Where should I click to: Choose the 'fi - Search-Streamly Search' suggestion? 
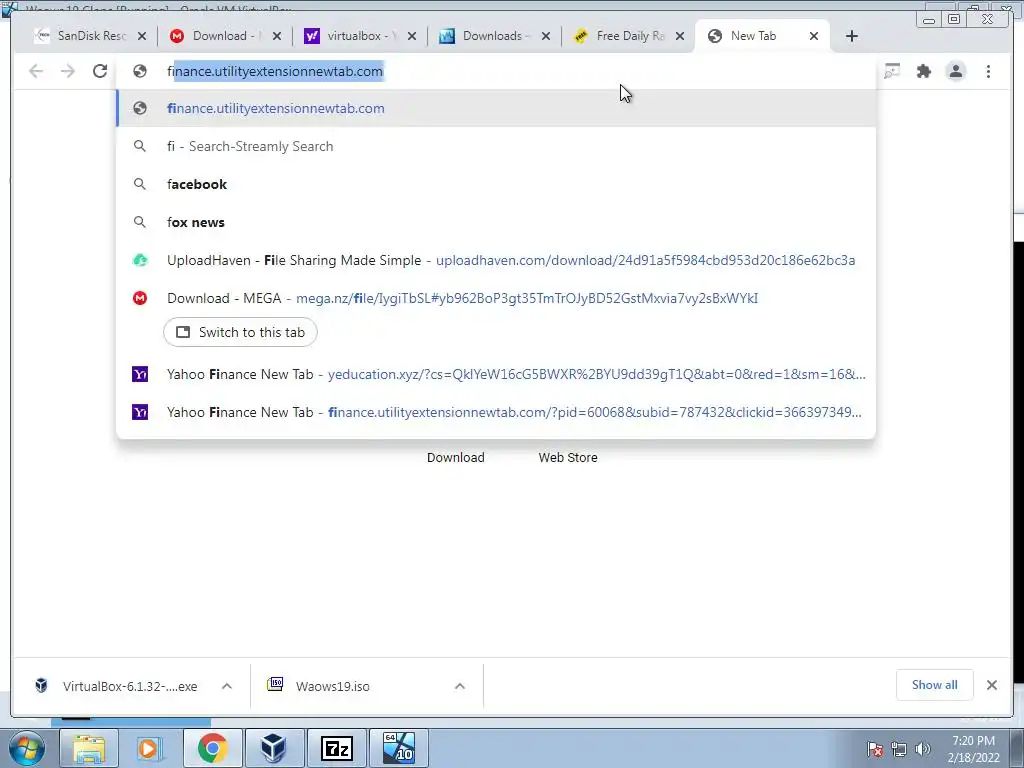[x=496, y=146]
